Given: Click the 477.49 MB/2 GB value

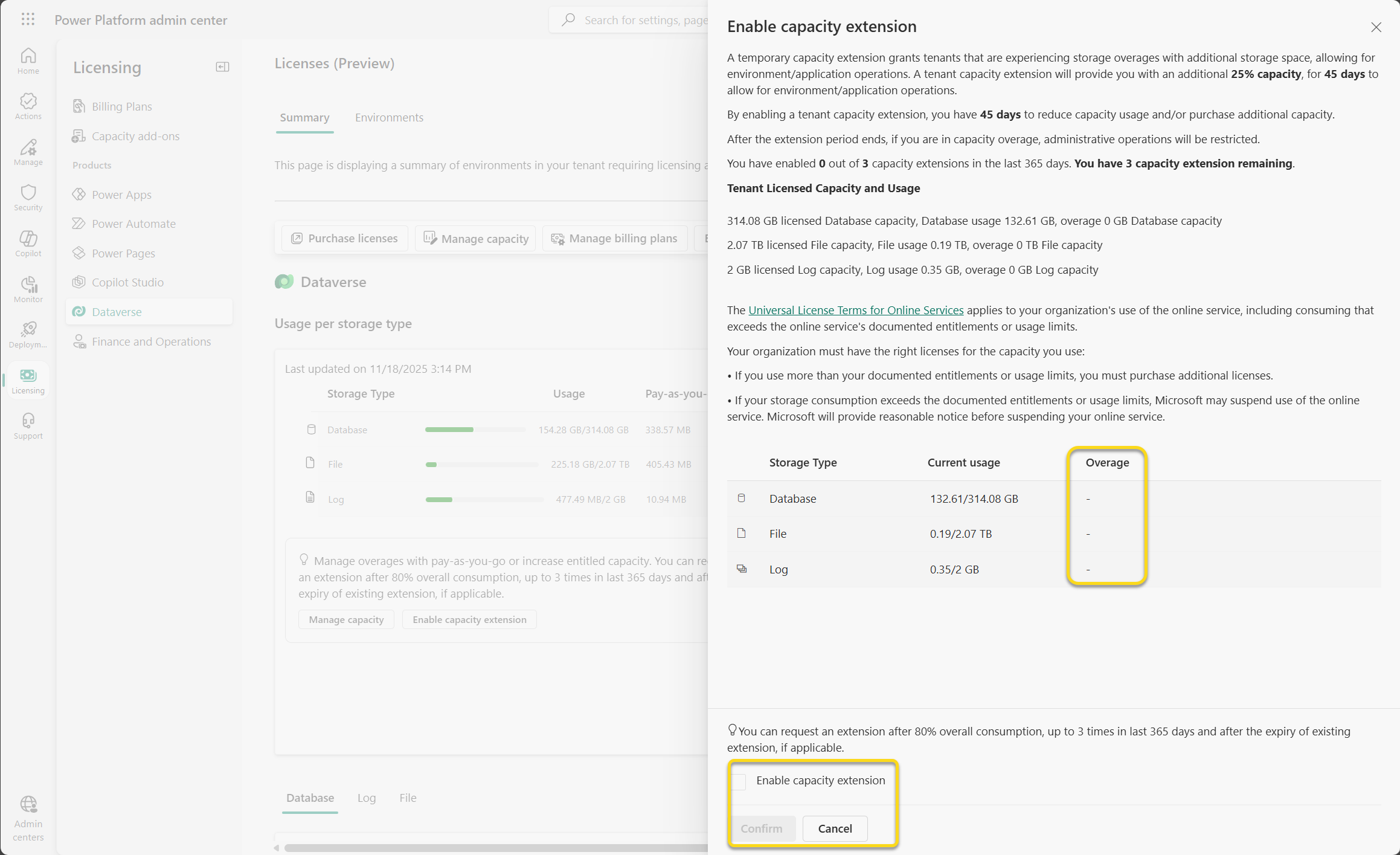Looking at the screenshot, I should (x=591, y=500).
